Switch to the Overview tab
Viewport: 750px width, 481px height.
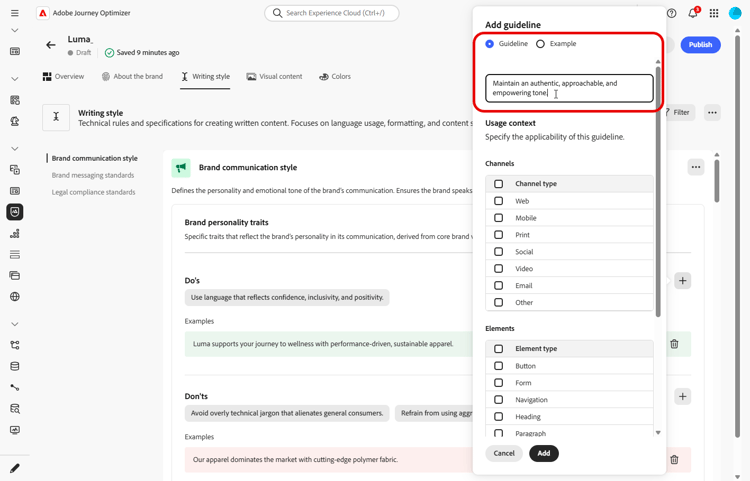point(63,77)
